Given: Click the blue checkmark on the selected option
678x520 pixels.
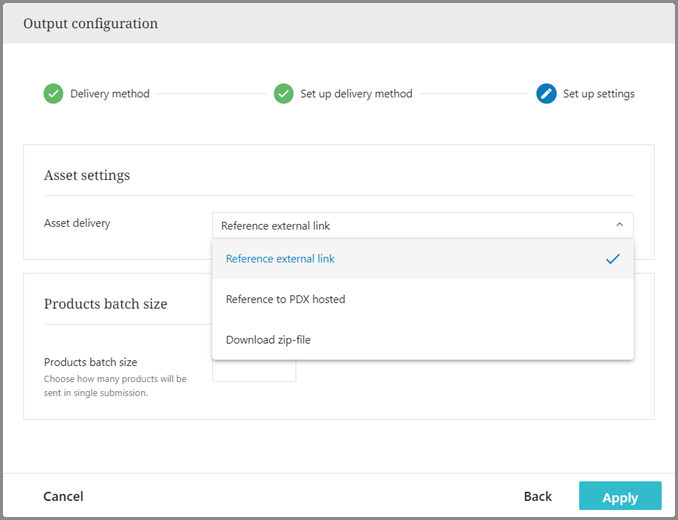Looking at the screenshot, I should (x=612, y=259).
